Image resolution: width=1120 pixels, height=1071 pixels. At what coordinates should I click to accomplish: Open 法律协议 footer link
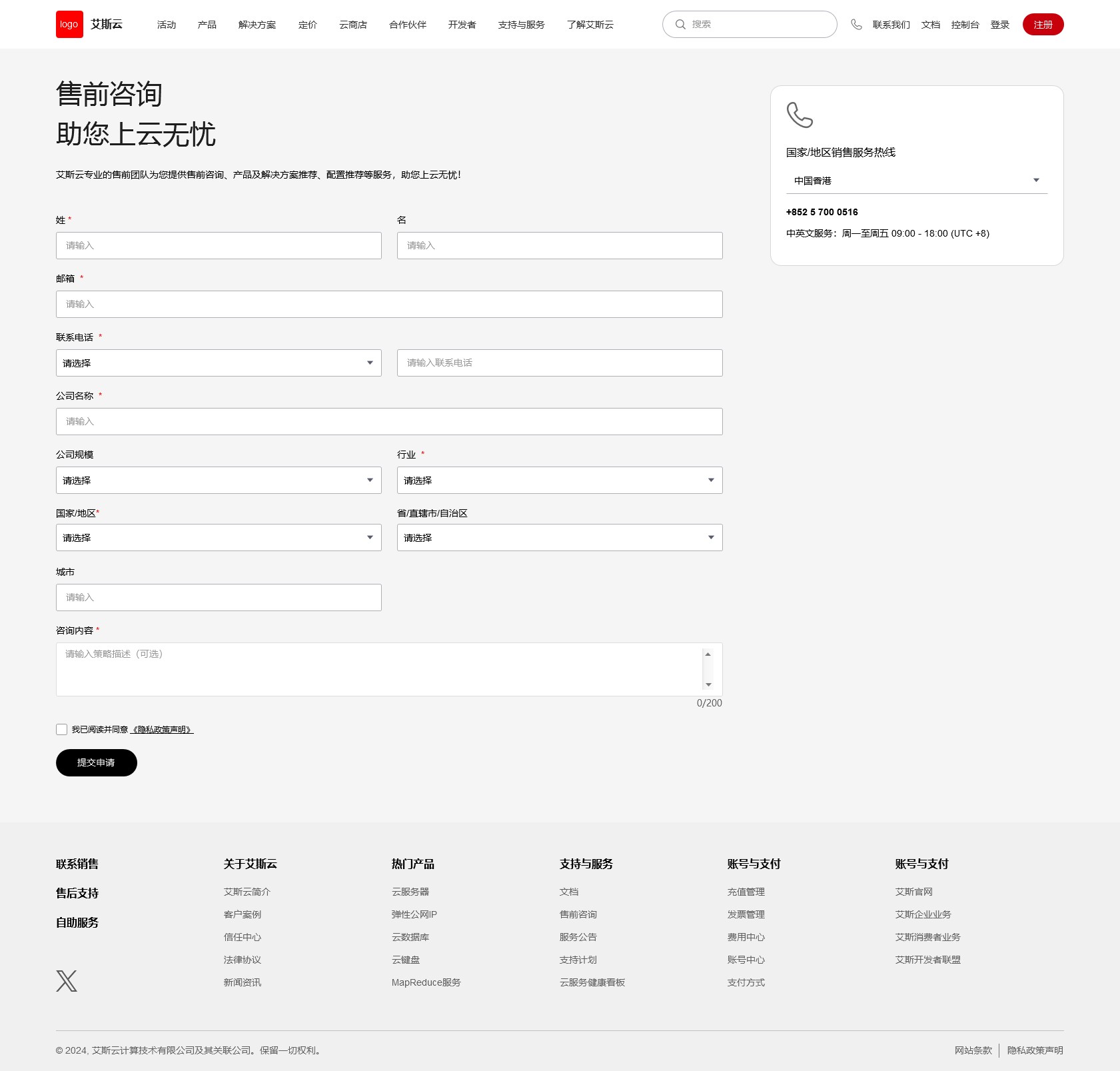(243, 960)
